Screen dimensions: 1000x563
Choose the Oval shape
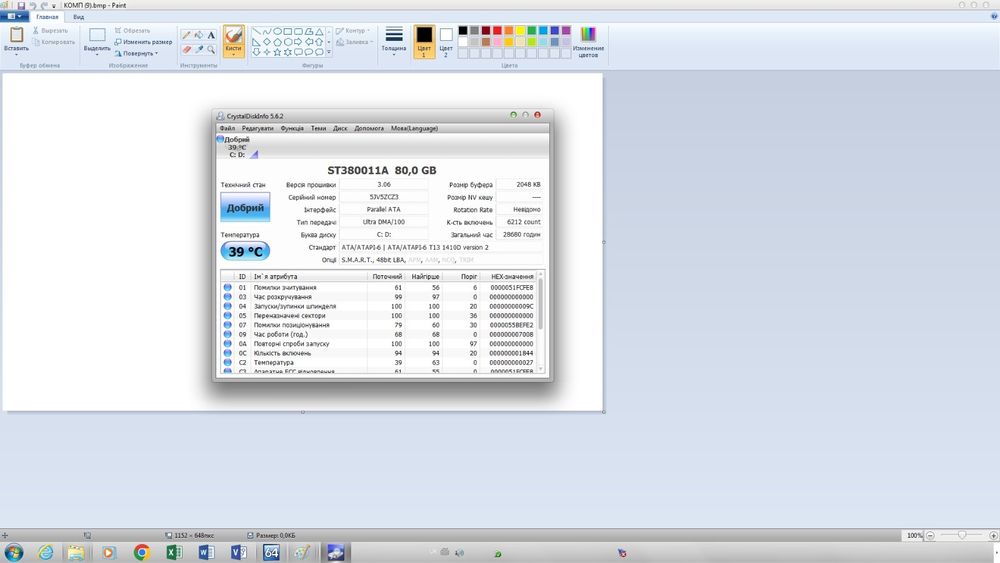pos(277,31)
